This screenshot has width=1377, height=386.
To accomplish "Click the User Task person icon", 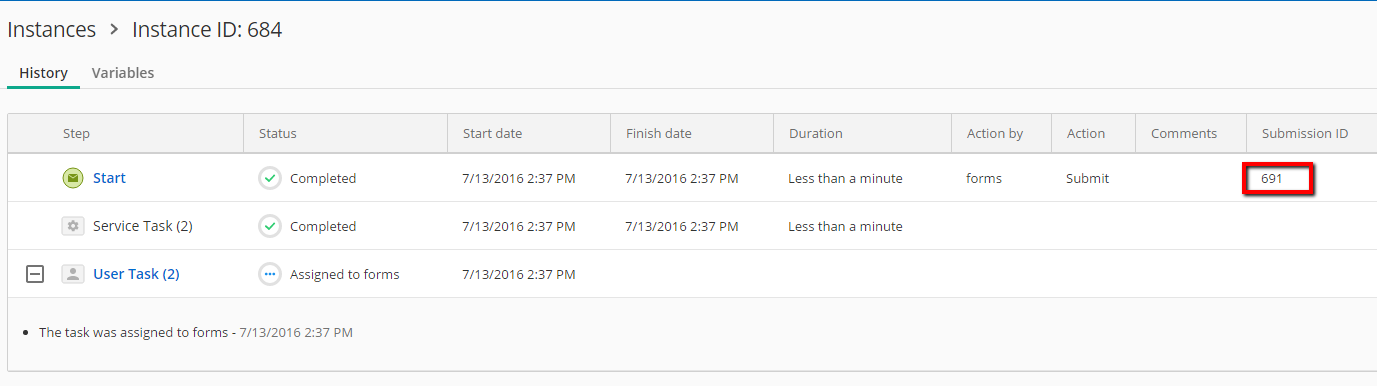I will point(72,274).
